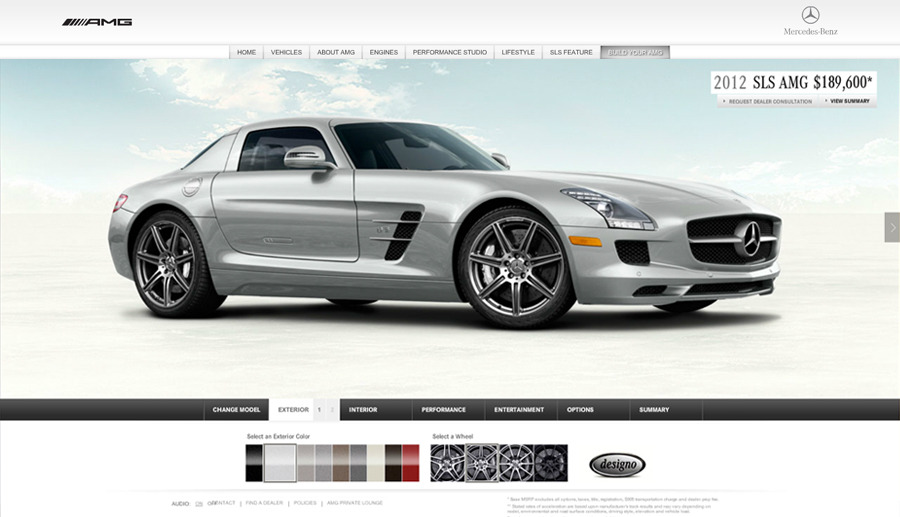Select the OPTIONS configurator tab
The image size is (900, 517).
click(x=593, y=410)
